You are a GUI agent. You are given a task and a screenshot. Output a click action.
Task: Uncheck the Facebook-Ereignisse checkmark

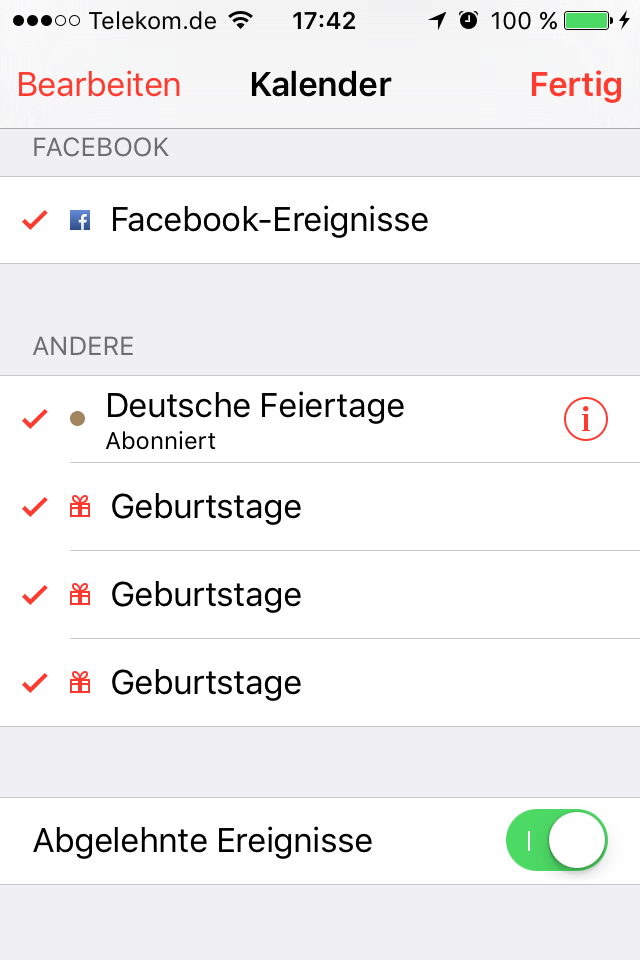[35, 220]
